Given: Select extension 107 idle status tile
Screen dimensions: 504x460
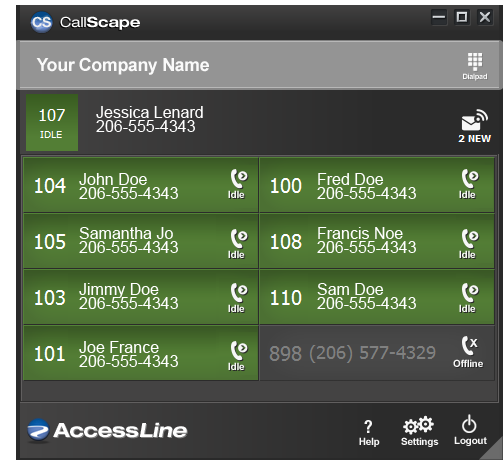Looking at the screenshot, I should point(52,122).
